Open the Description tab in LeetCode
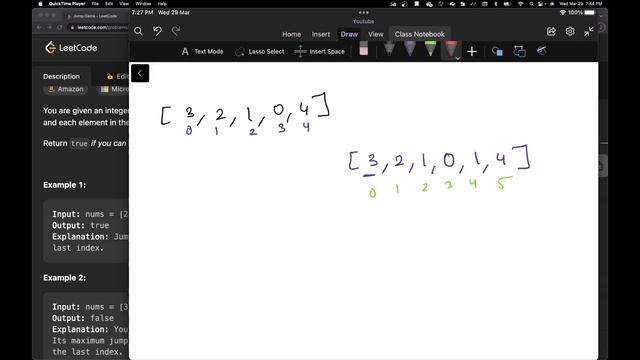This screenshot has width=640, height=360. [62, 76]
